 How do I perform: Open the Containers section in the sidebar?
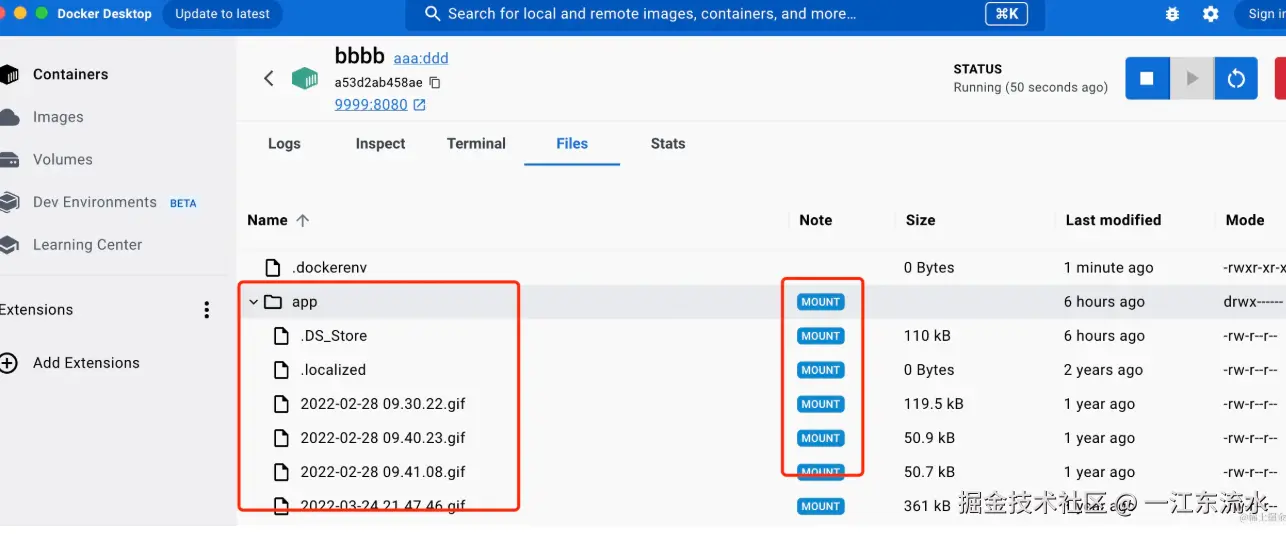pos(70,74)
